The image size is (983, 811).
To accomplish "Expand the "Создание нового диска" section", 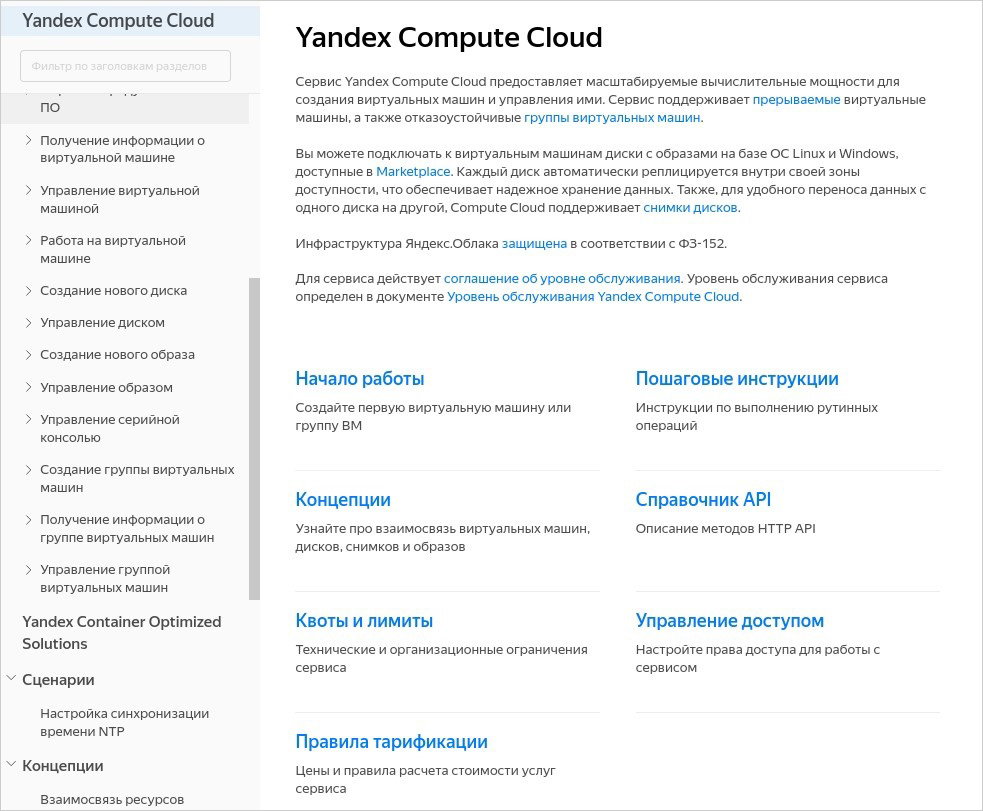I will coord(113,290).
